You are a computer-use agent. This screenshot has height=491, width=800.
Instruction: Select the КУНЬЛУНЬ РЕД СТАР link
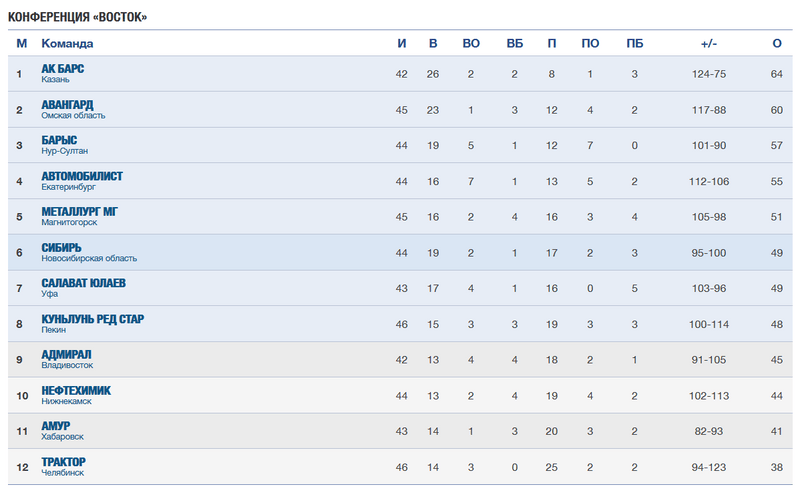92,319
